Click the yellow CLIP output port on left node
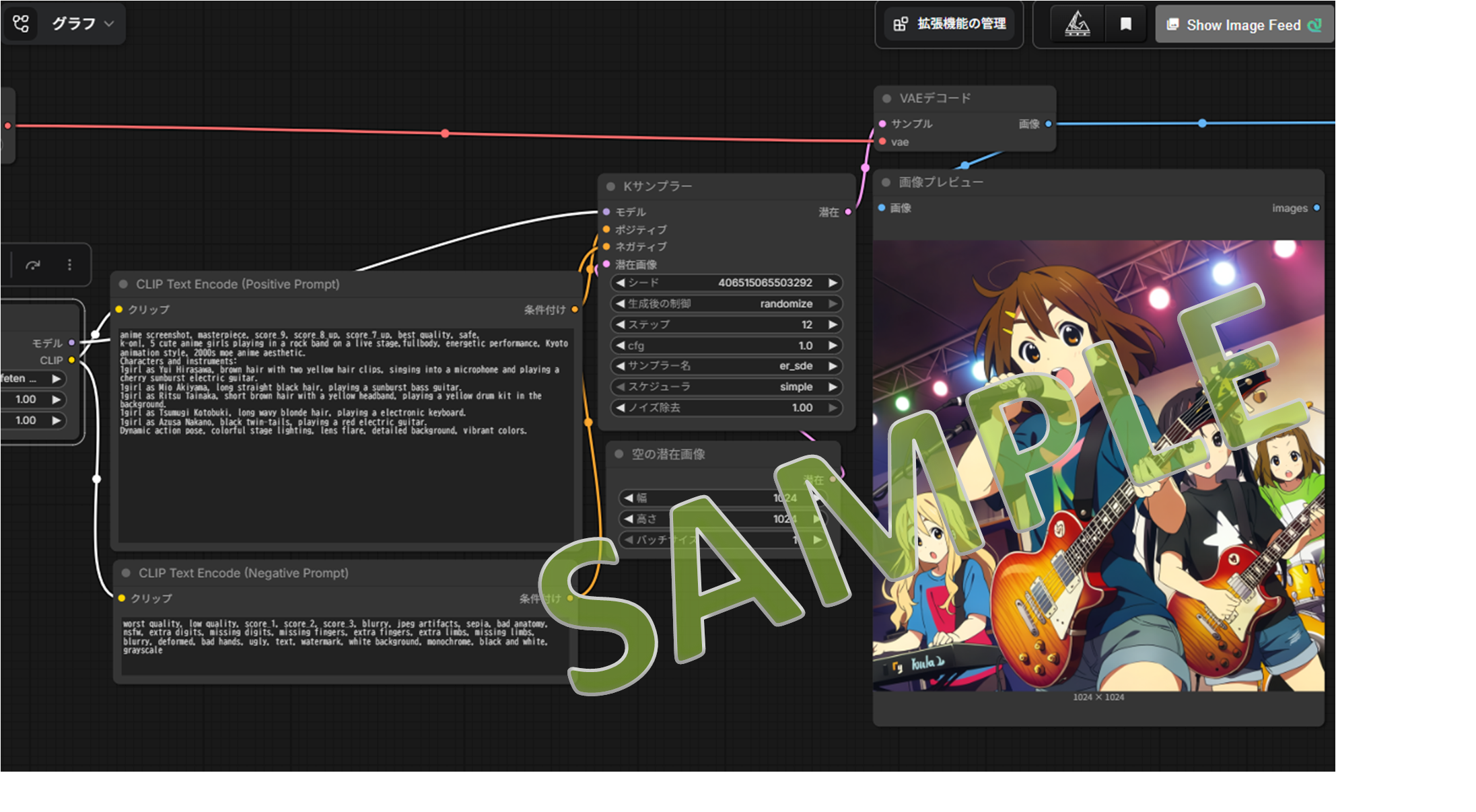The image size is (1476, 812). [72, 360]
